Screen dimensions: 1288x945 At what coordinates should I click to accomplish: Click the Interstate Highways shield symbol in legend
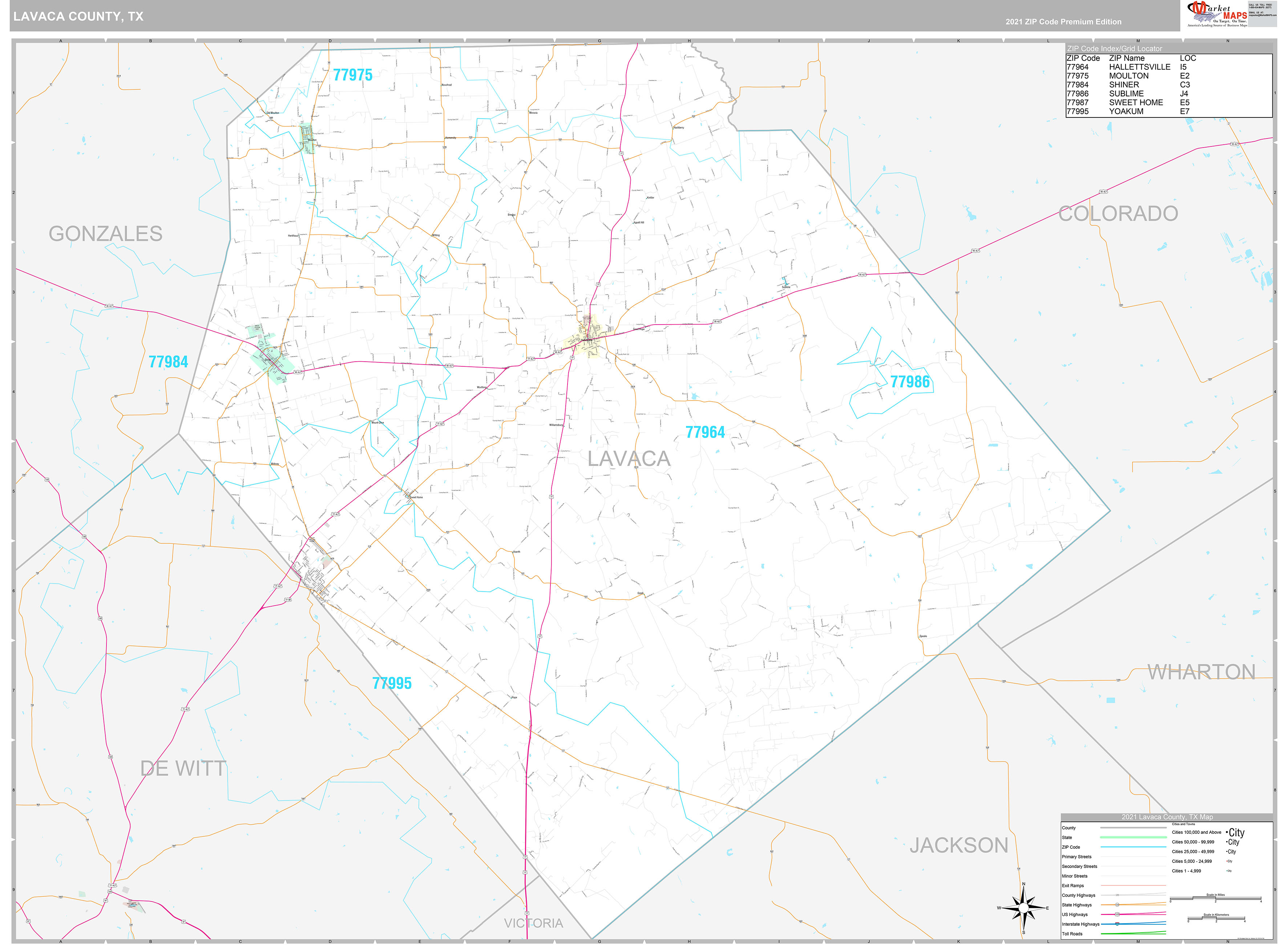click(x=1117, y=924)
